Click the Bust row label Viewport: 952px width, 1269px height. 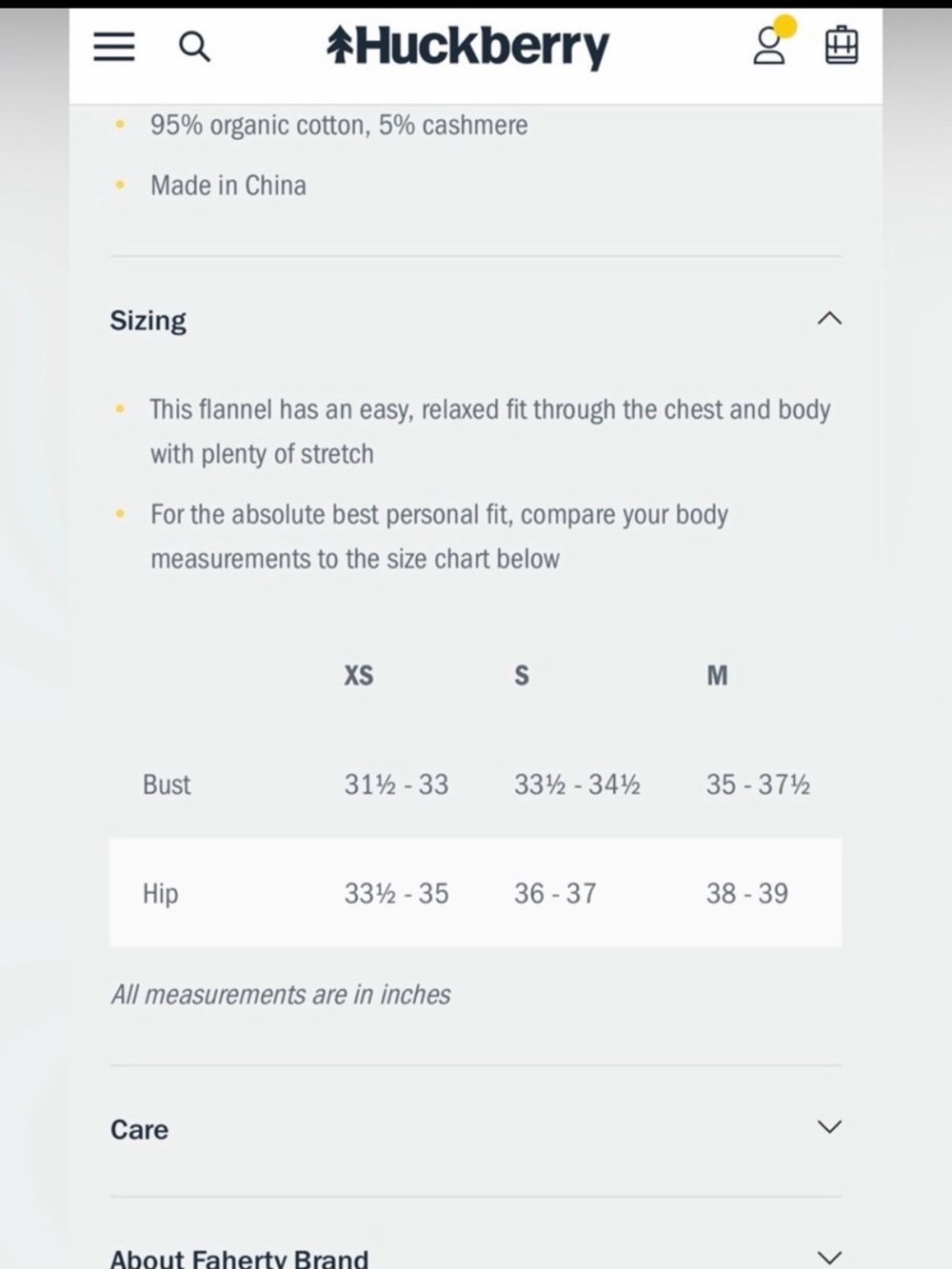167,784
